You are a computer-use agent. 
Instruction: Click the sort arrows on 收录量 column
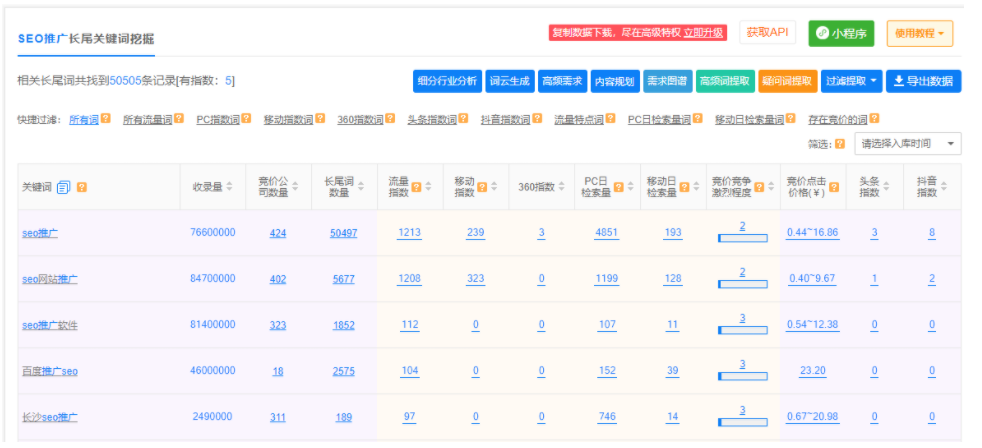pos(229,187)
